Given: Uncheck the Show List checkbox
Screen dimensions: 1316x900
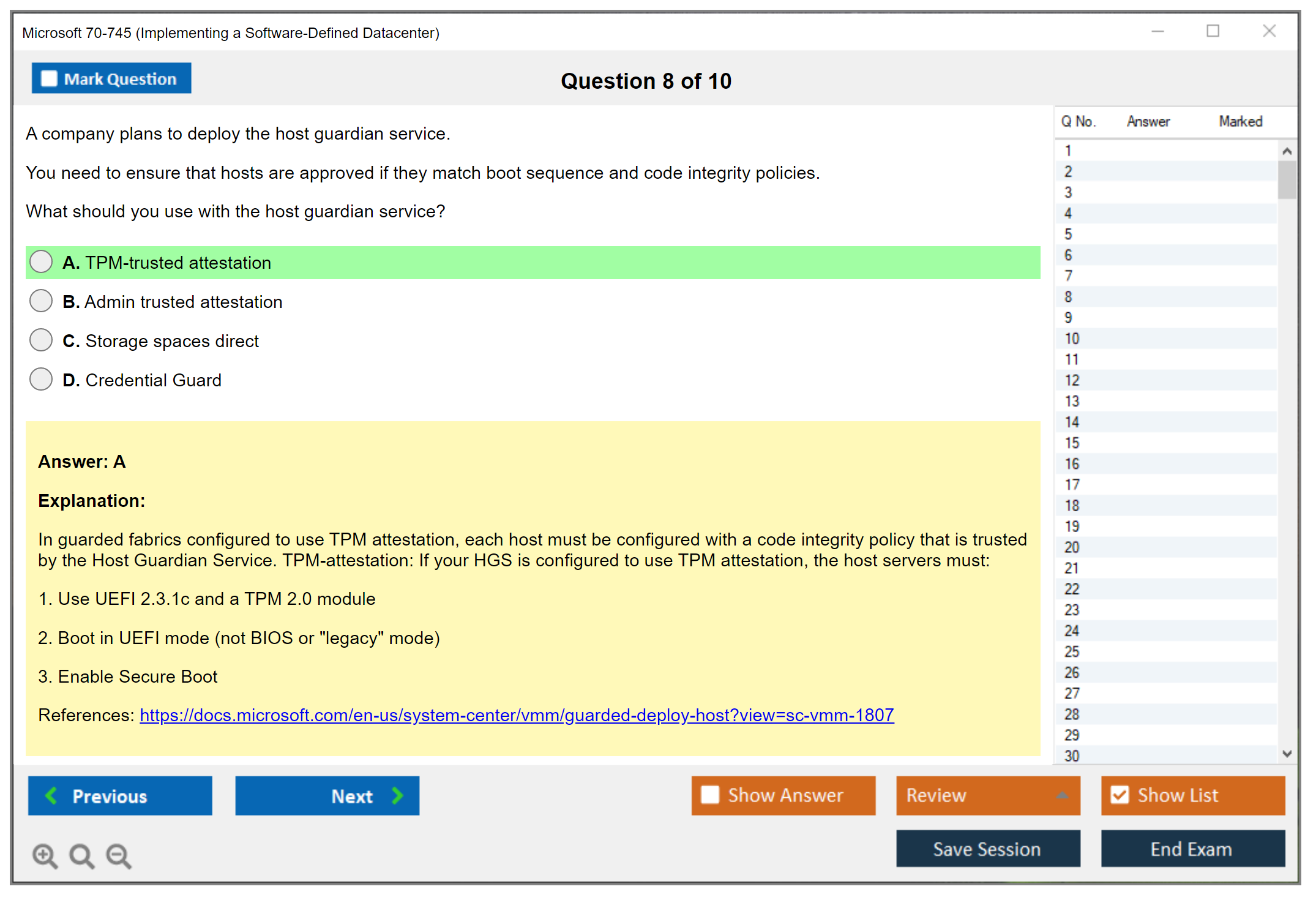Looking at the screenshot, I should 1120,795.
